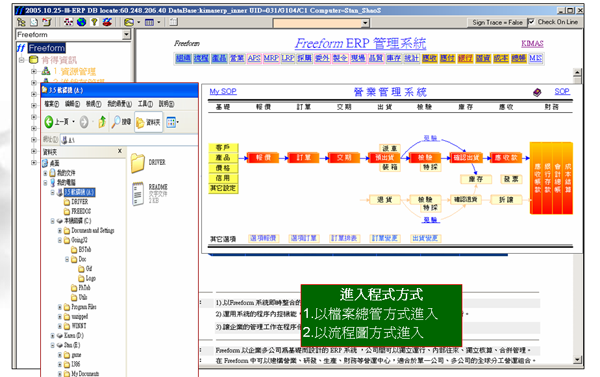Image resolution: width=600 pixels, height=377 pixels.
Task: Close the Explorer folders pane with X
Action: click(120, 151)
